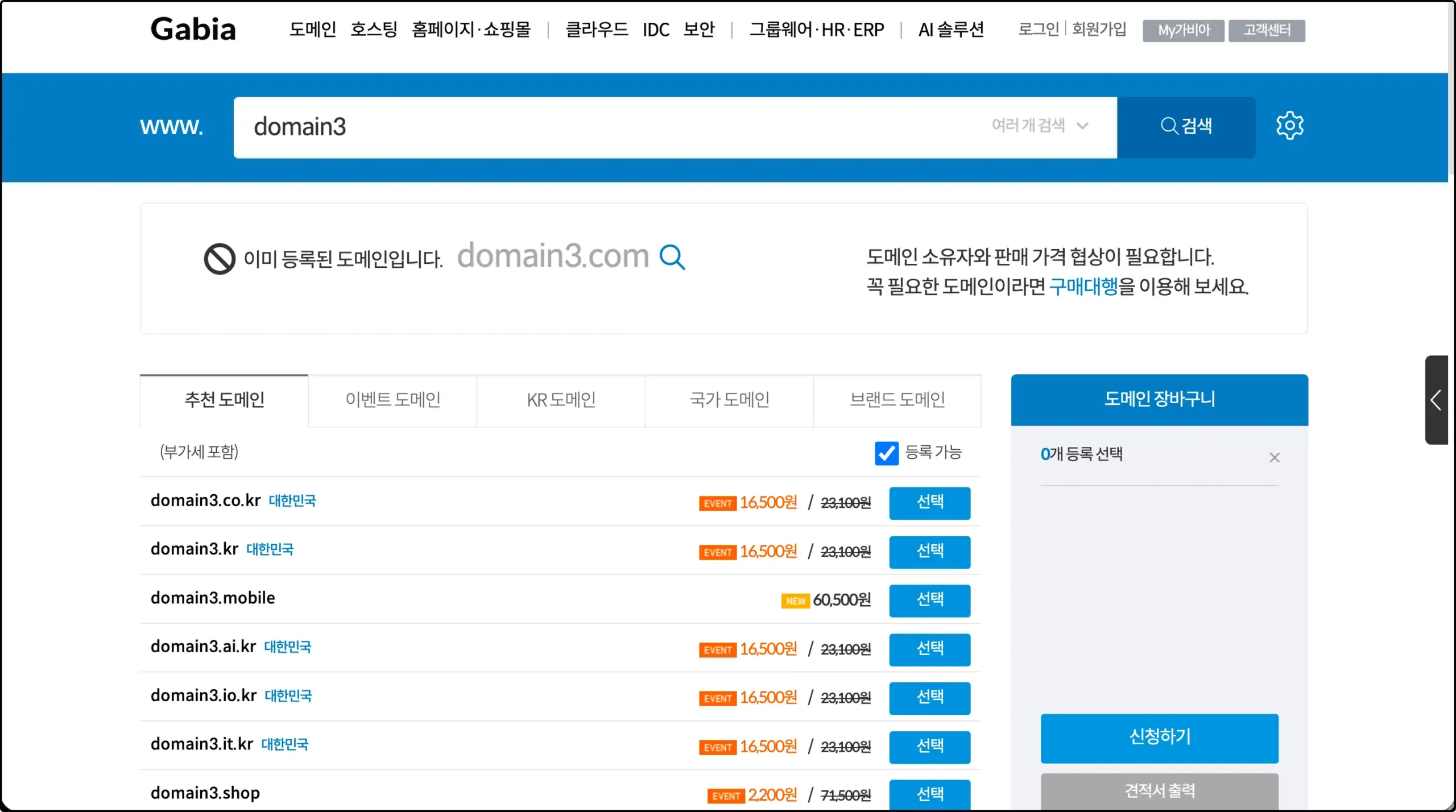Uncheck the 등록 가능 checkbox

click(x=887, y=453)
